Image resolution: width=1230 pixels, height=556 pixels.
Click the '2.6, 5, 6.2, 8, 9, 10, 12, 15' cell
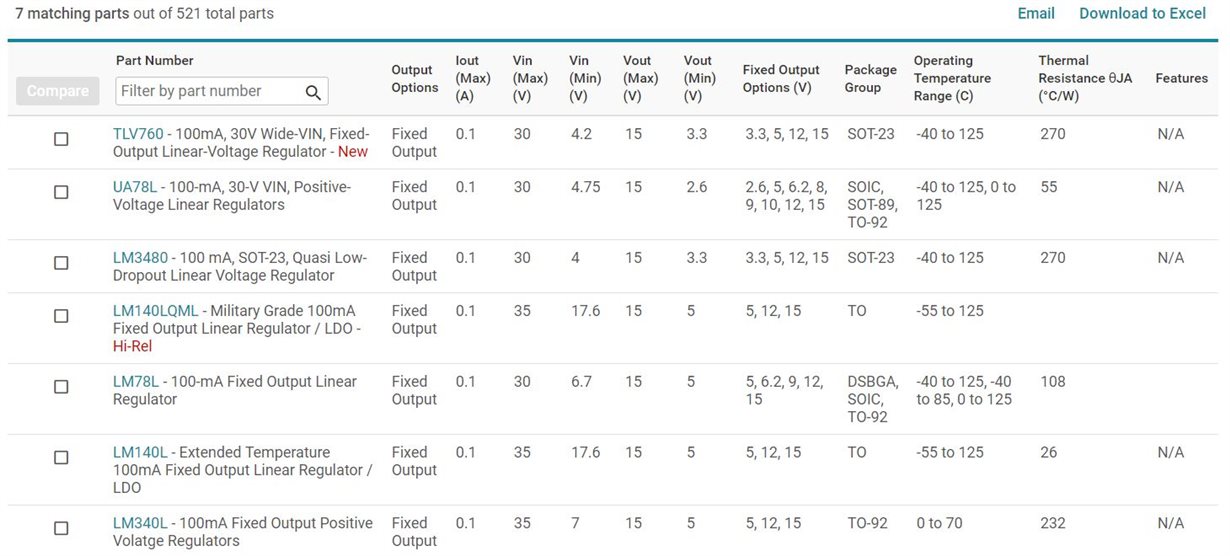click(786, 196)
